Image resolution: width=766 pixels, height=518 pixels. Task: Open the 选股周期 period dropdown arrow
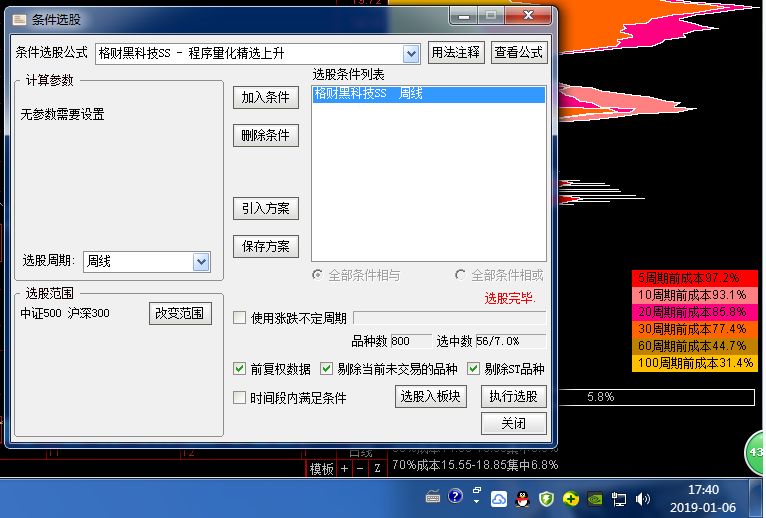point(201,262)
